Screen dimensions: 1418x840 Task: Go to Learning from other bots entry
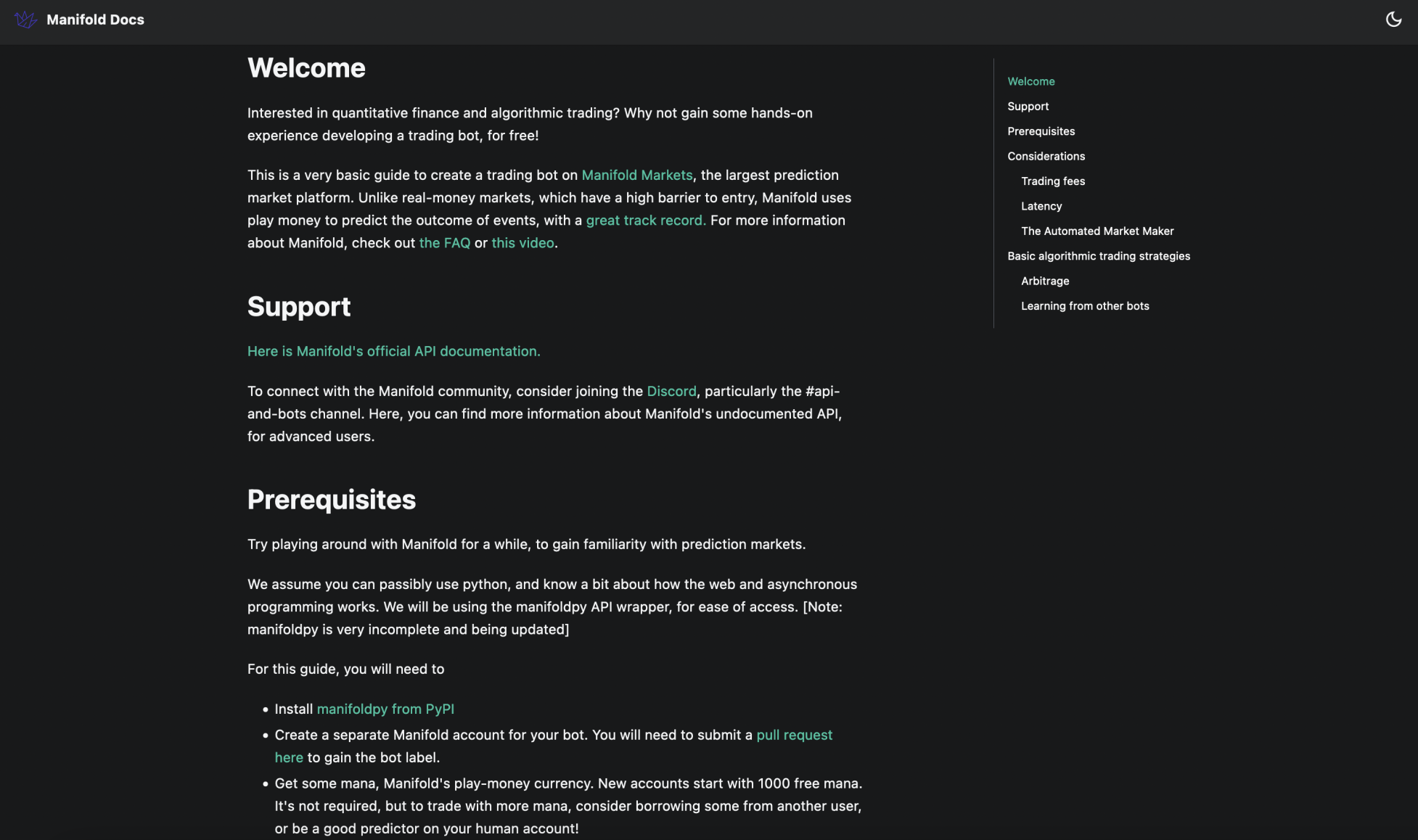tap(1085, 306)
